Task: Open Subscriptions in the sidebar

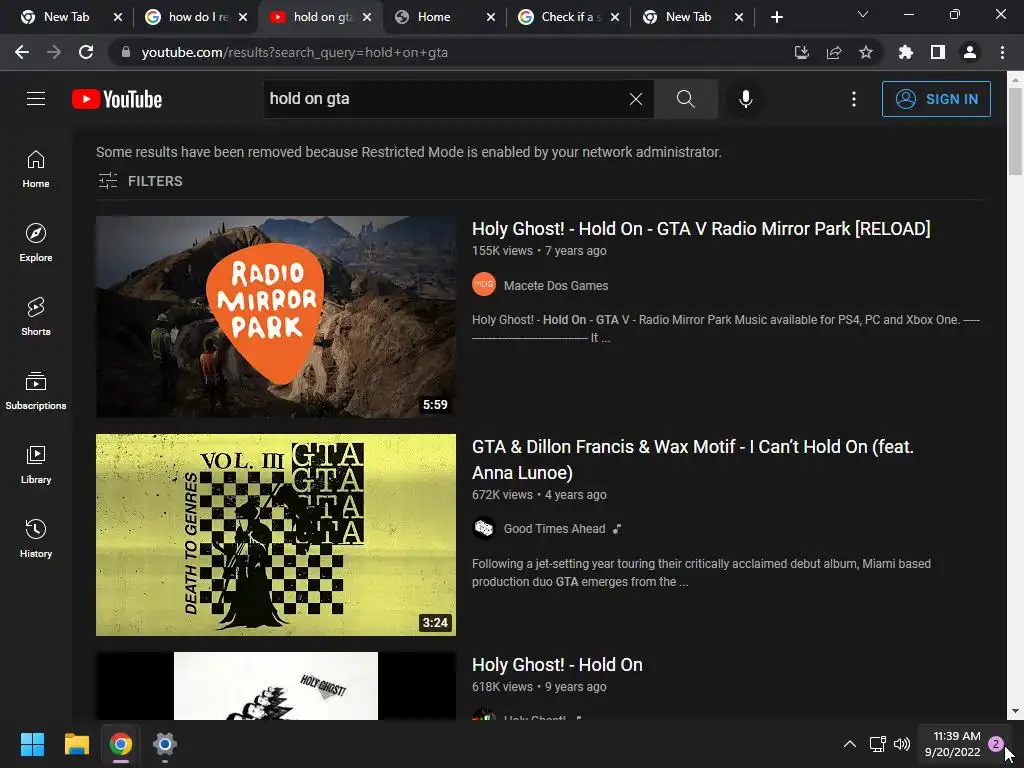Action: (36, 391)
